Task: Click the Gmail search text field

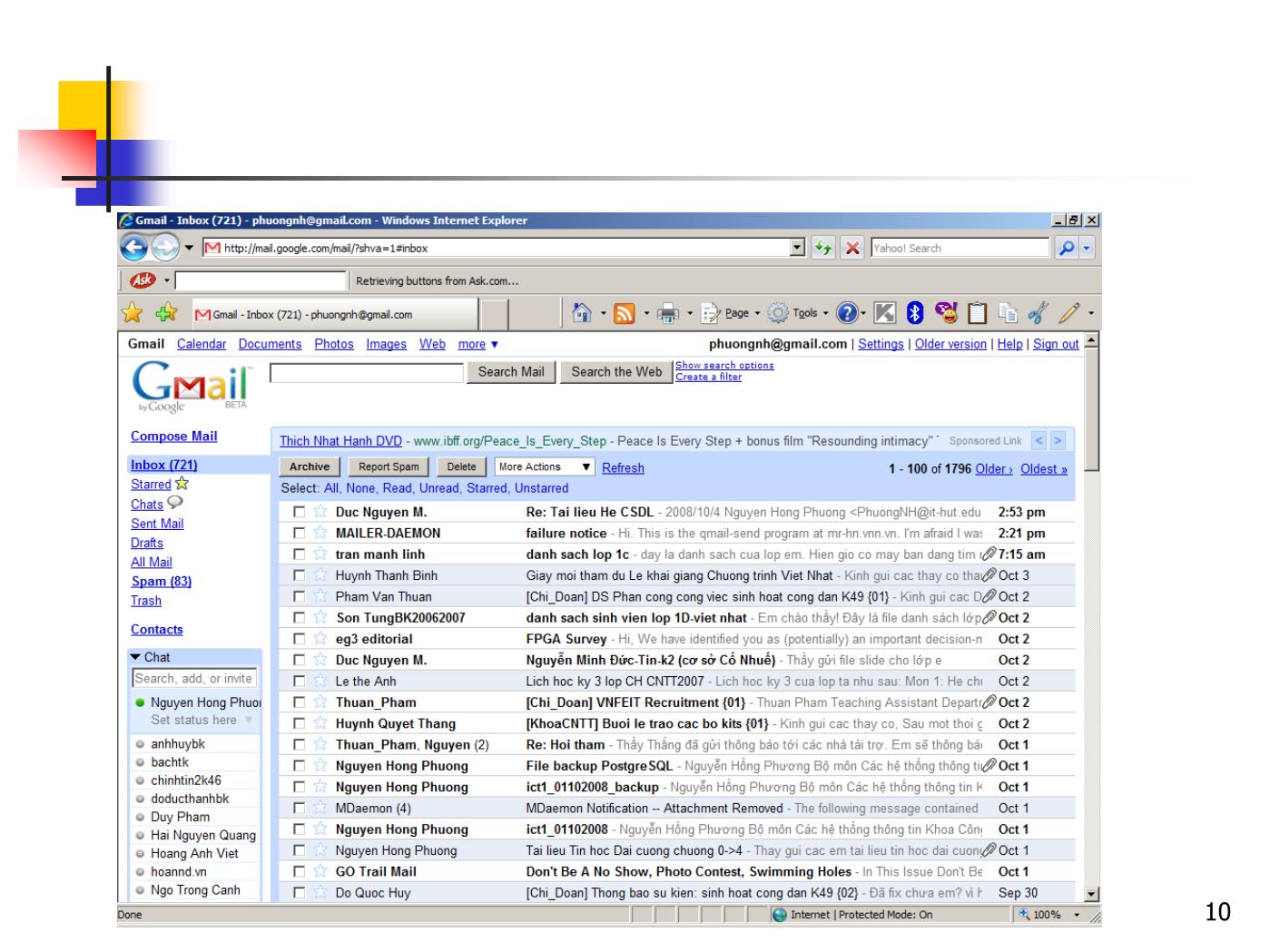Action: tap(367, 372)
